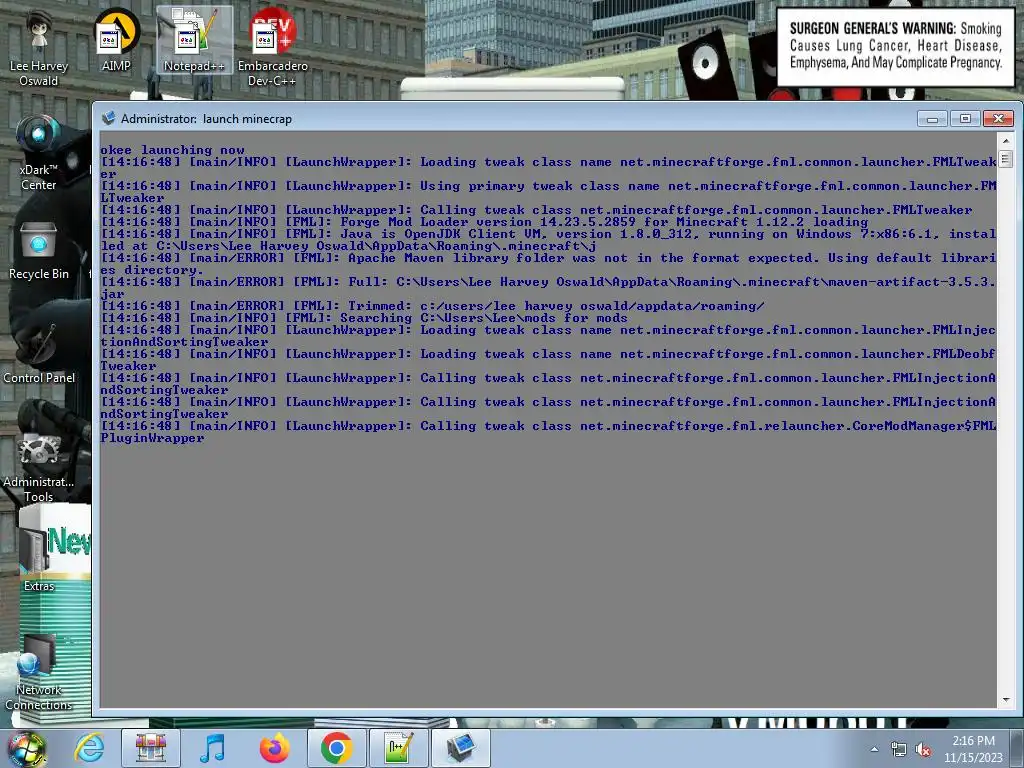Click the console scrollbar down arrow
The height and width of the screenshot is (768, 1024).
pos(1006,699)
